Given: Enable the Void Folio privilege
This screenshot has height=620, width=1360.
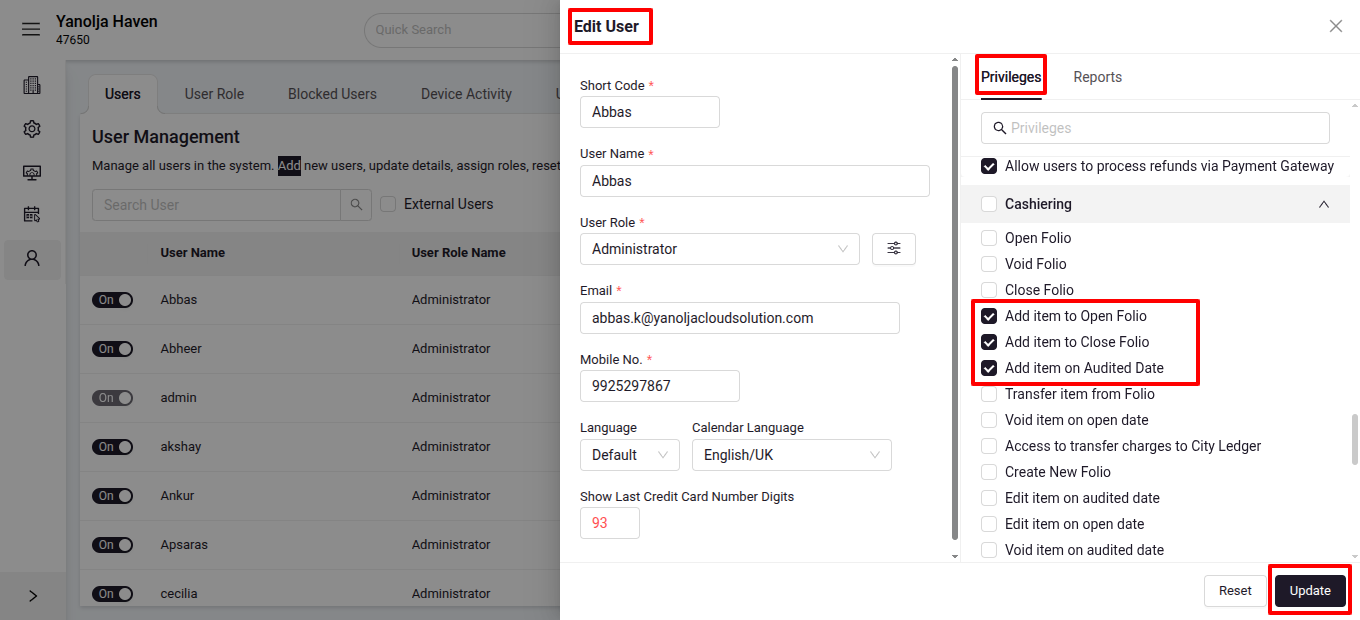Looking at the screenshot, I should [x=989, y=264].
